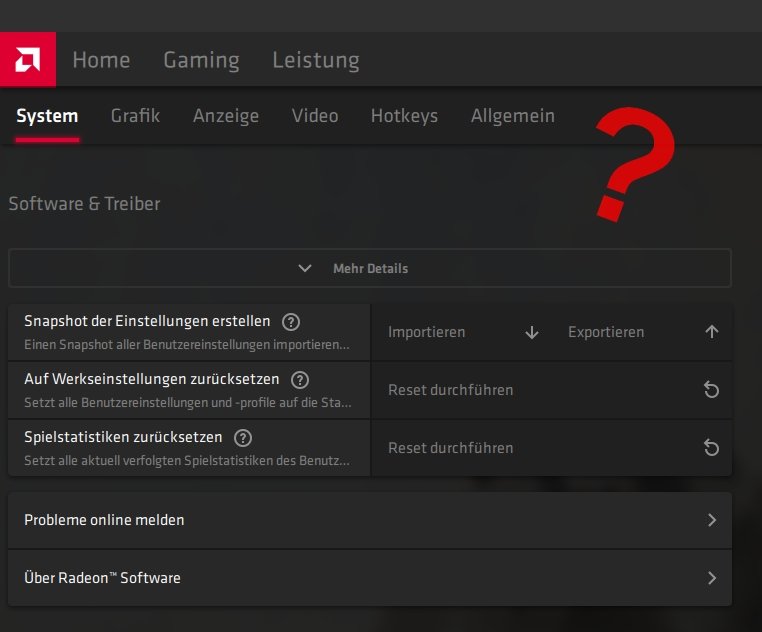
Task: Click Exportieren to export settings
Action: pos(606,333)
